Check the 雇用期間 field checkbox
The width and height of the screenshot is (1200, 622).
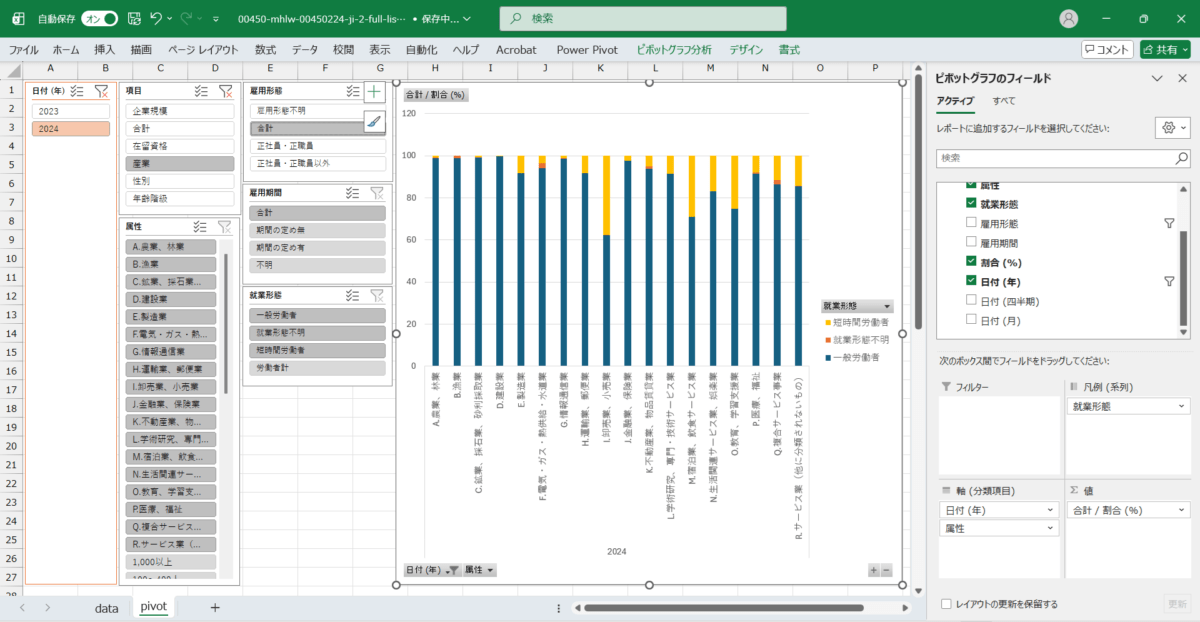point(972,243)
